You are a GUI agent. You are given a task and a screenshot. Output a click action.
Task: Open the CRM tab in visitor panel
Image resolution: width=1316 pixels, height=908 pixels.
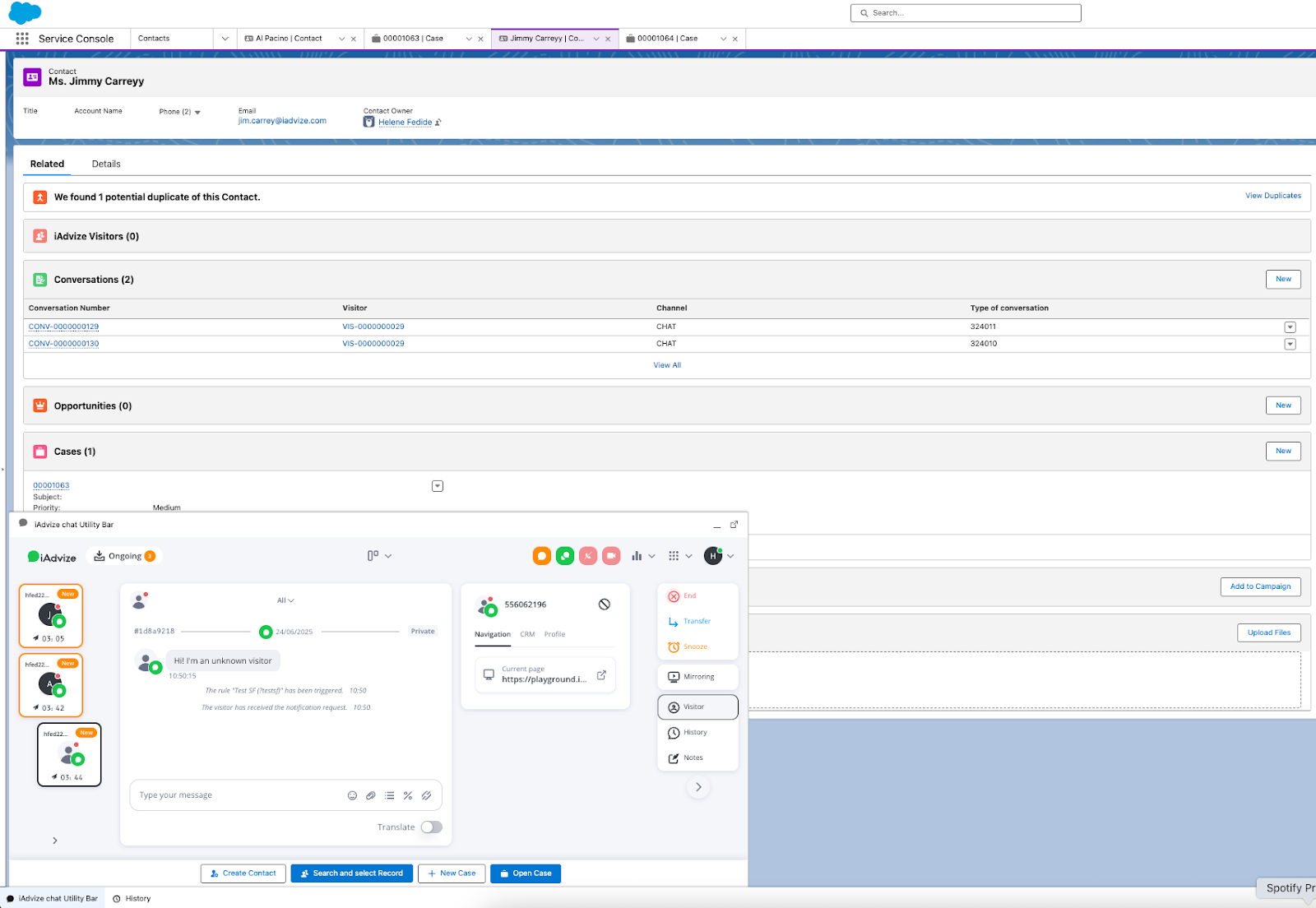[527, 634]
